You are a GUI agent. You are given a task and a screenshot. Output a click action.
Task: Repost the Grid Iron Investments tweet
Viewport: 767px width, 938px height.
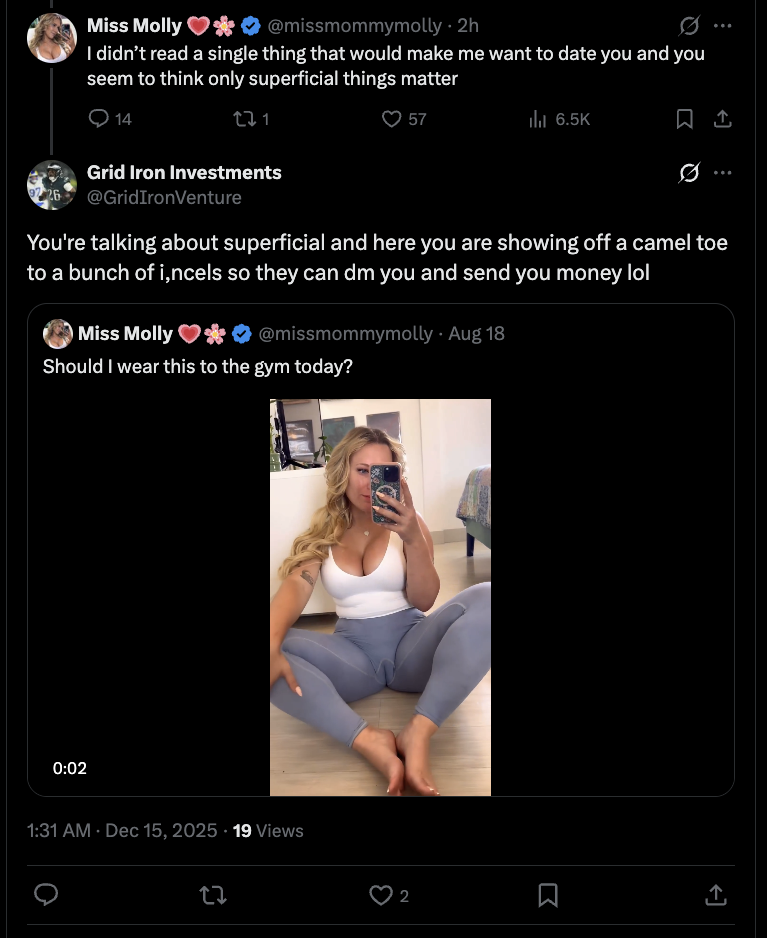[x=213, y=895]
